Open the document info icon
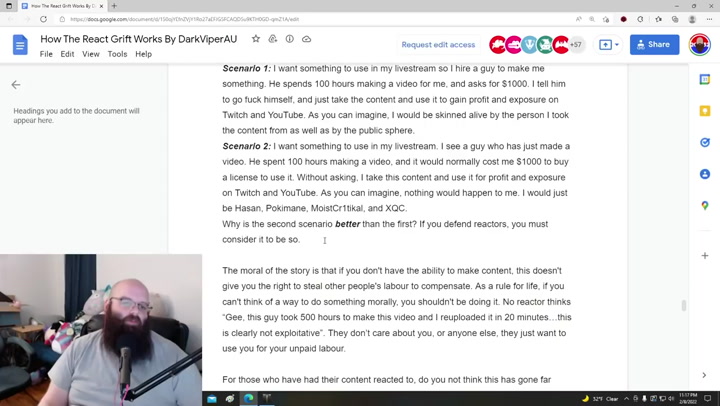The image size is (720, 406). [289, 39]
